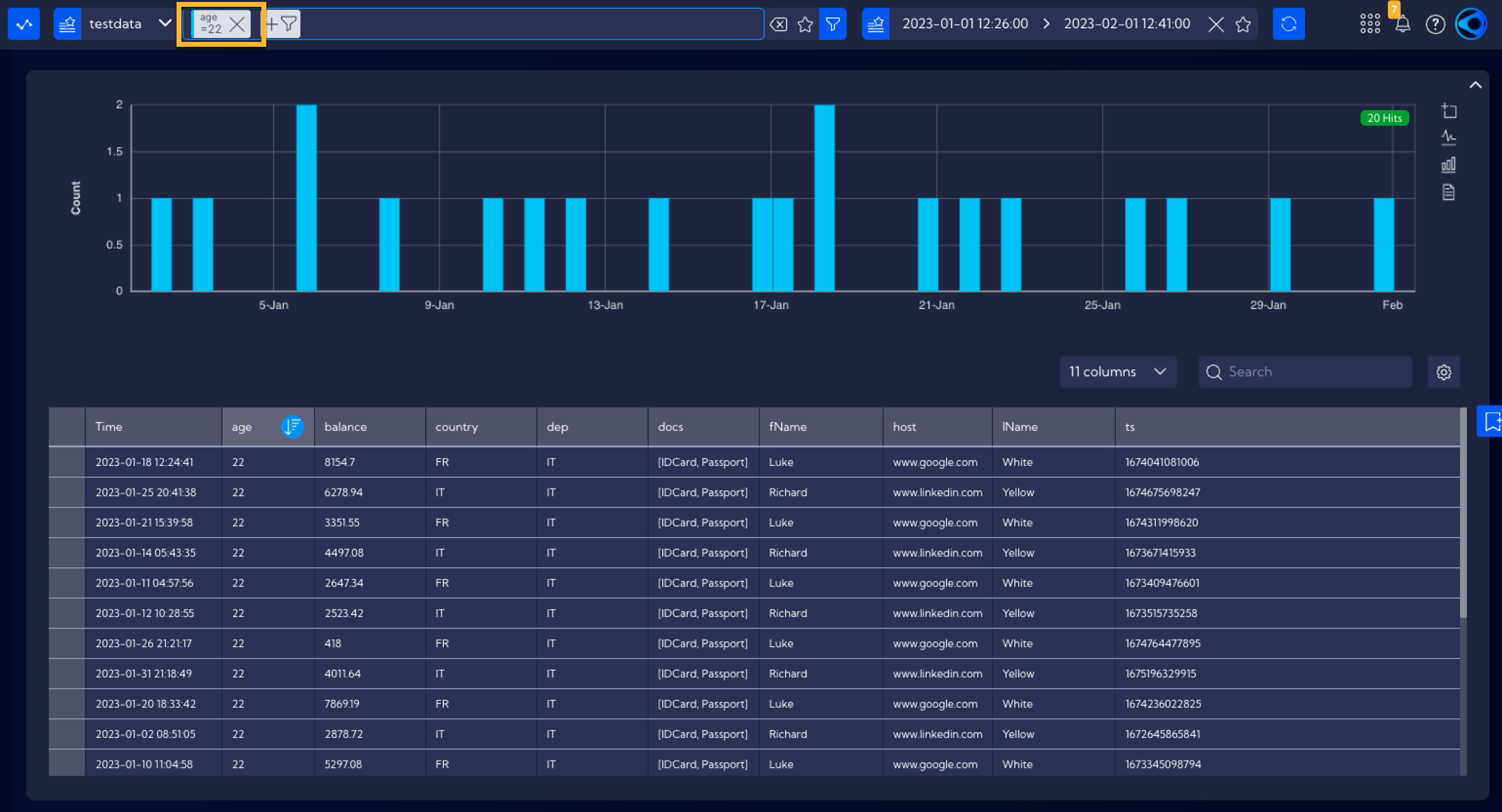Screen dimensions: 1502x812
Task: Select ts value 1672645865841
Action: point(1163,735)
